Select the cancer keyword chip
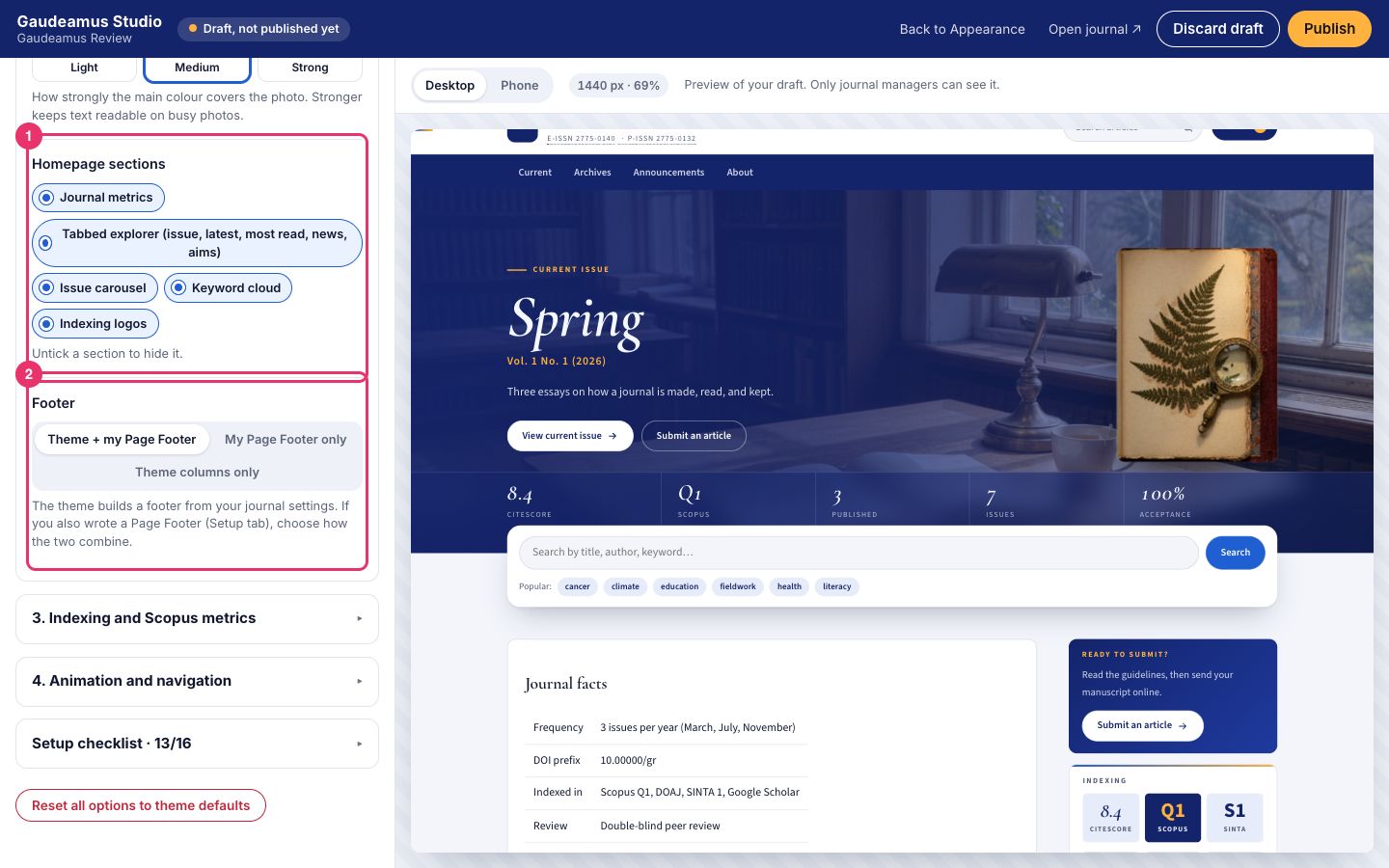Screen dimensions: 1389x868 [x=578, y=587]
